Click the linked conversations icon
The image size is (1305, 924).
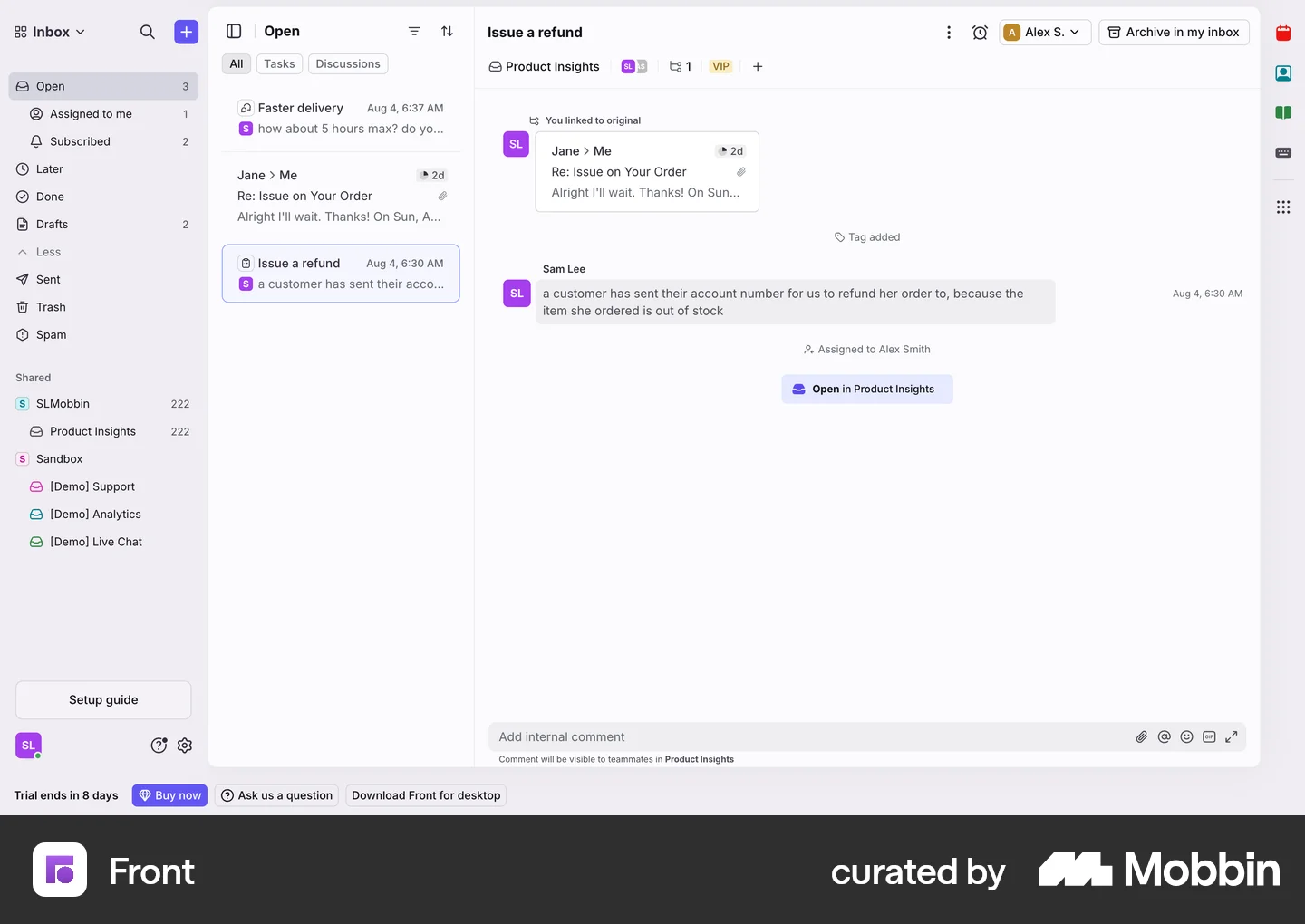pos(680,66)
